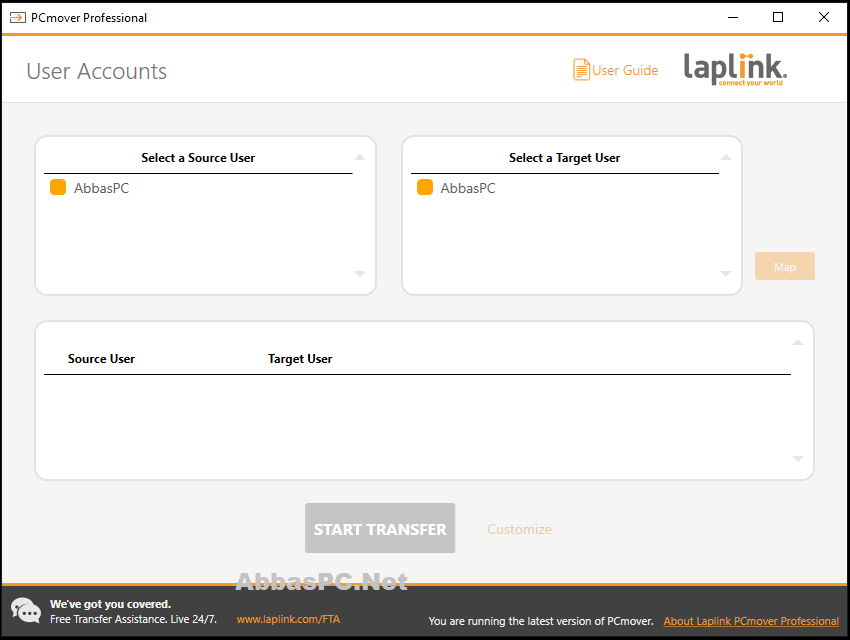Click the Map button
Viewport: 850px width, 640px height.
click(784, 266)
